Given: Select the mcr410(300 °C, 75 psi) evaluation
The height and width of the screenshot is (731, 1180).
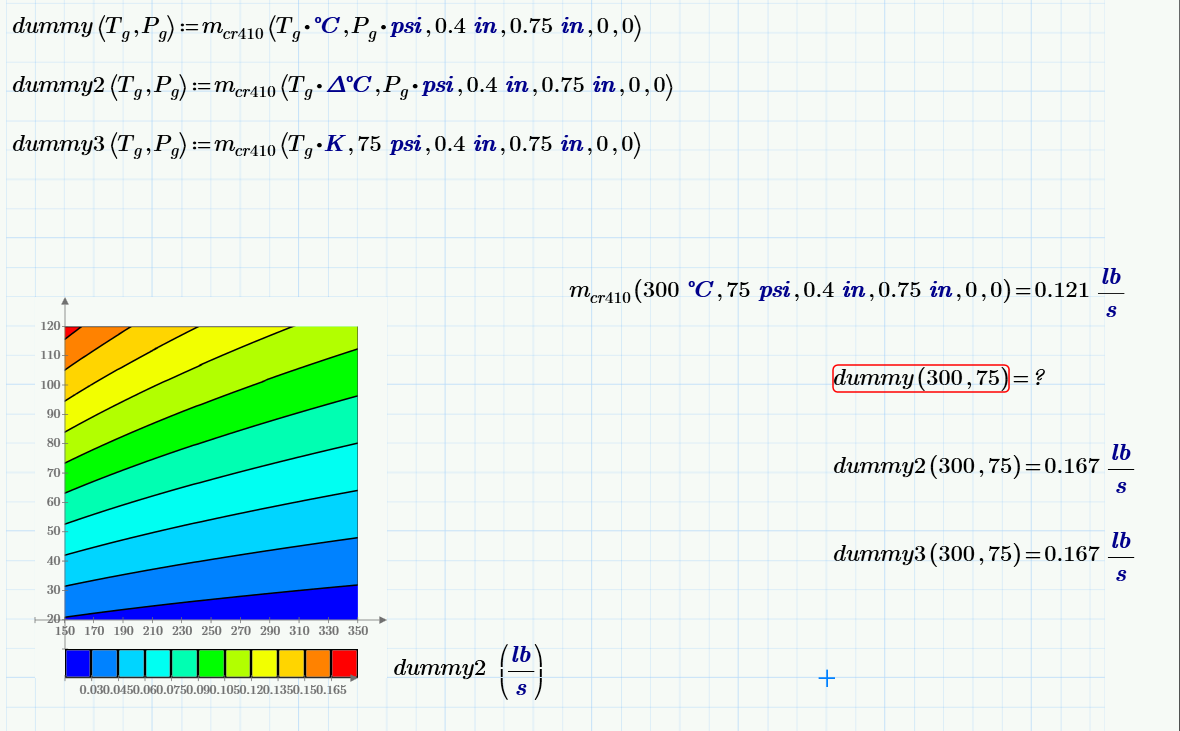Looking at the screenshot, I should (846, 290).
